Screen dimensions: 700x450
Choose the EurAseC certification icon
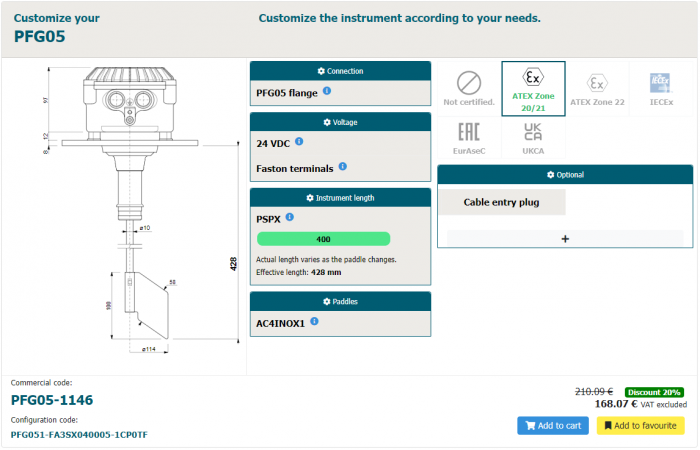tap(469, 139)
